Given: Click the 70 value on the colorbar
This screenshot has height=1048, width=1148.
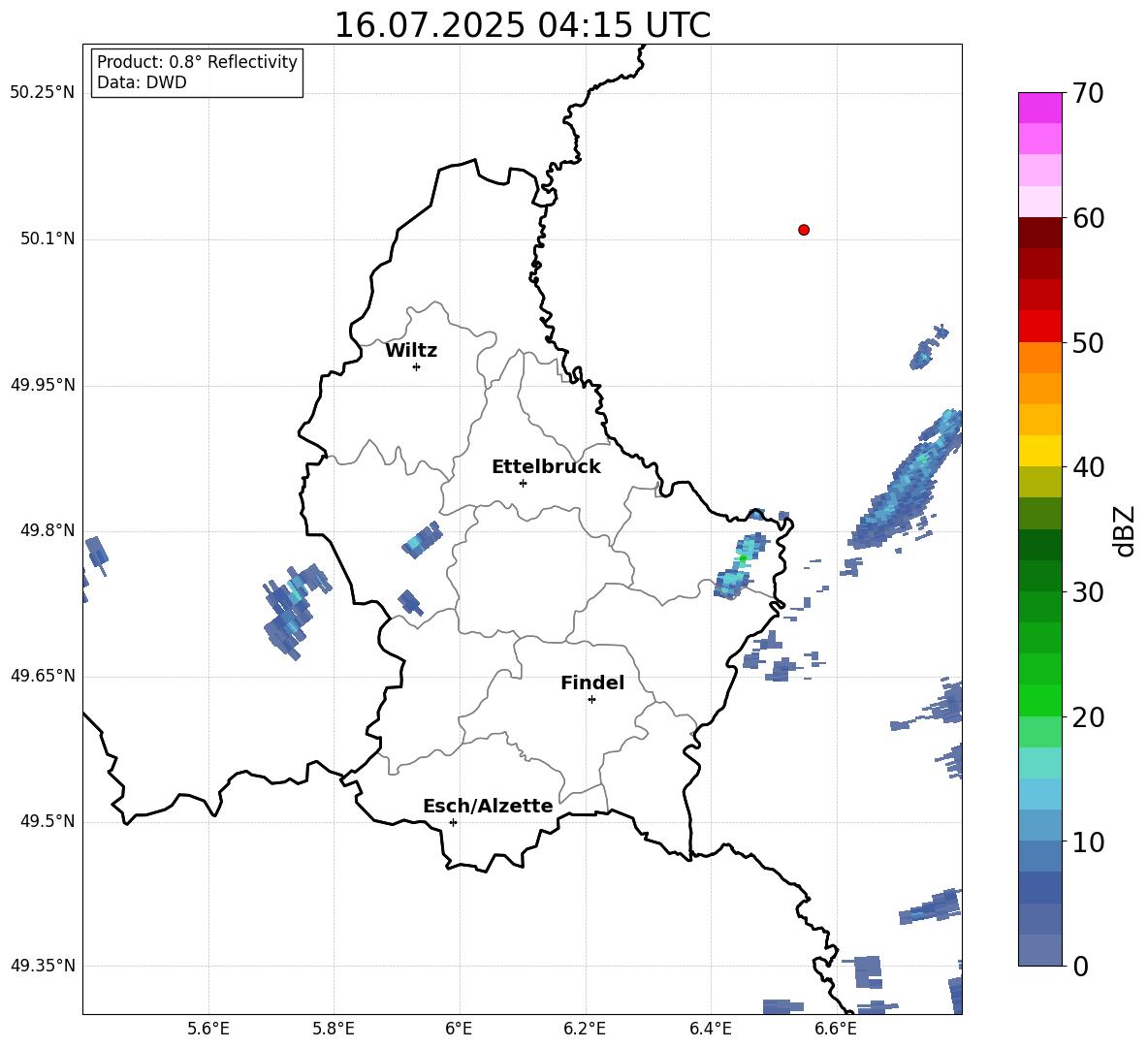Looking at the screenshot, I should click(x=1088, y=93).
